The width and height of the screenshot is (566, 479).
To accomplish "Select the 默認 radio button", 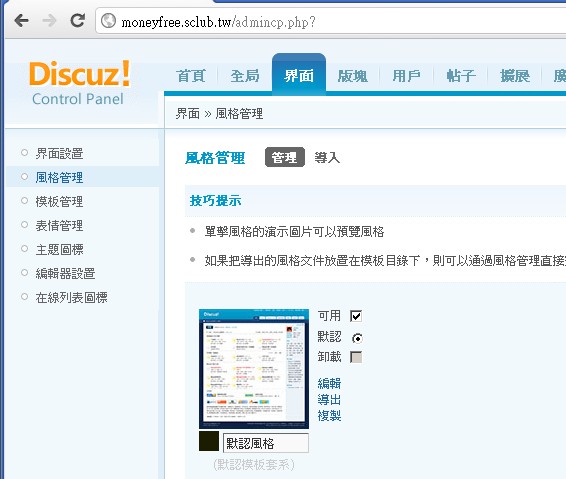I will pyautogui.click(x=357, y=338).
